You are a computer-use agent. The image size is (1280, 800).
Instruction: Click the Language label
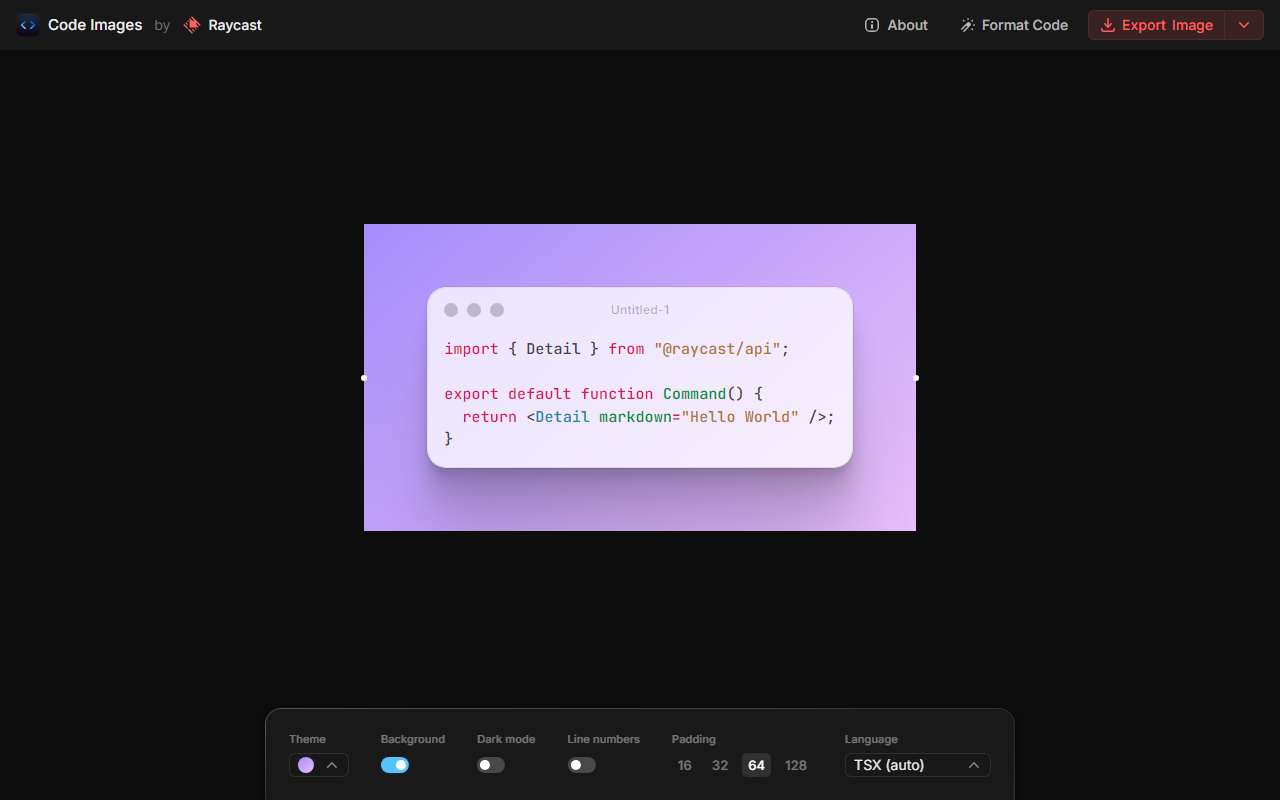[x=871, y=739]
